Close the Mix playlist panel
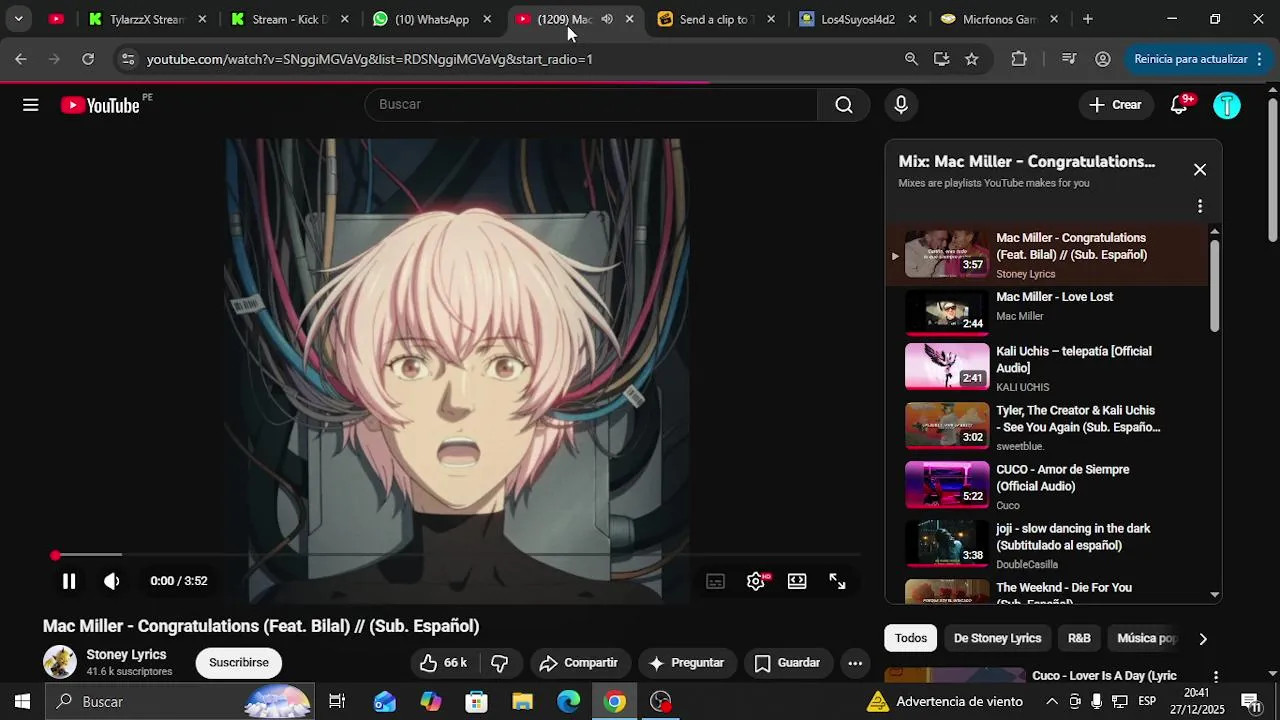Screen dimensions: 1280x720 pyautogui.click(x=1200, y=170)
